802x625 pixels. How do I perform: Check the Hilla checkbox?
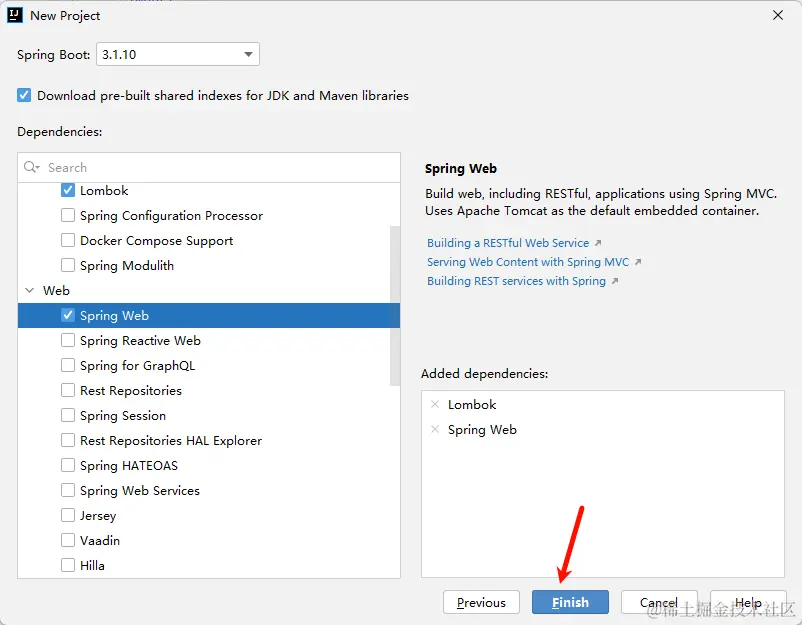click(x=68, y=565)
